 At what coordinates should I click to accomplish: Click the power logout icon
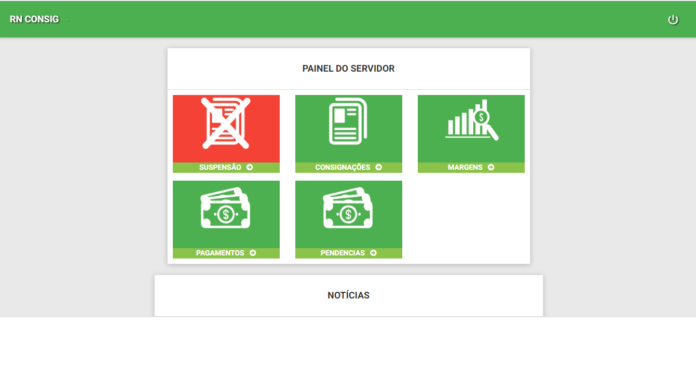(673, 20)
